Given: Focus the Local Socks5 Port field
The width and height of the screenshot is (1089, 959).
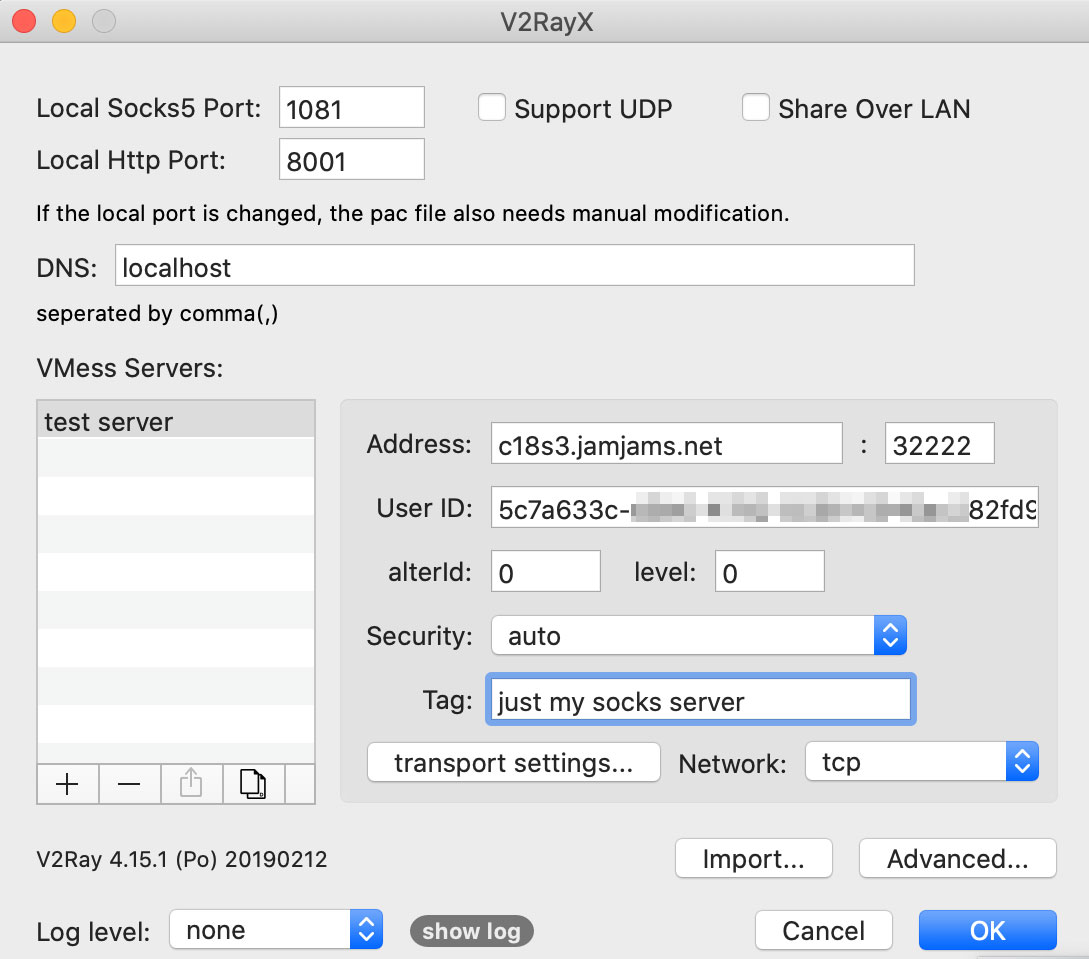Looking at the screenshot, I should coord(351,108).
